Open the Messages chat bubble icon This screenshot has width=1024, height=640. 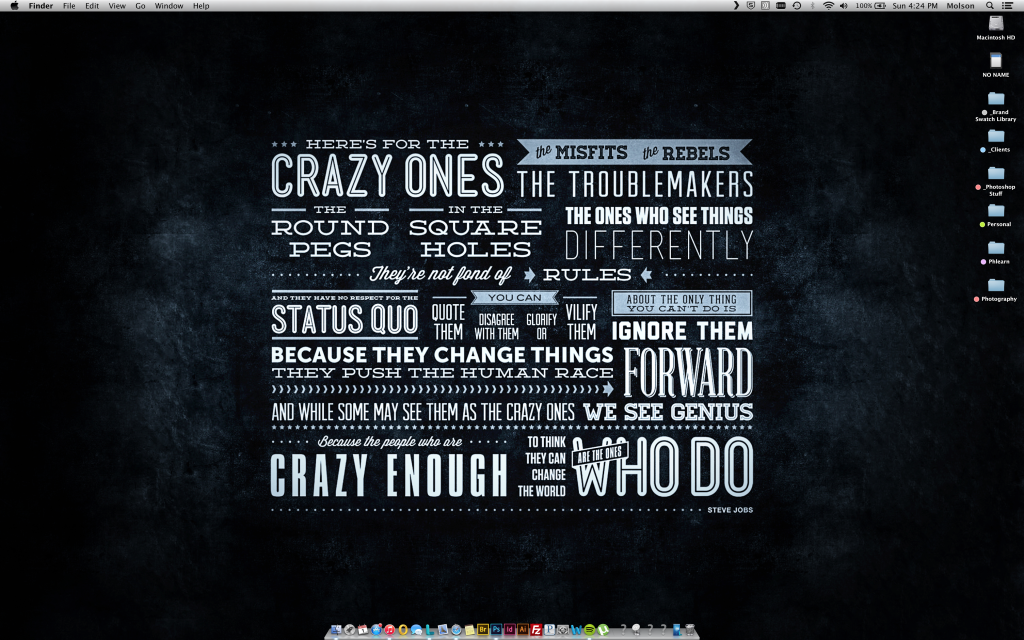tap(416, 630)
